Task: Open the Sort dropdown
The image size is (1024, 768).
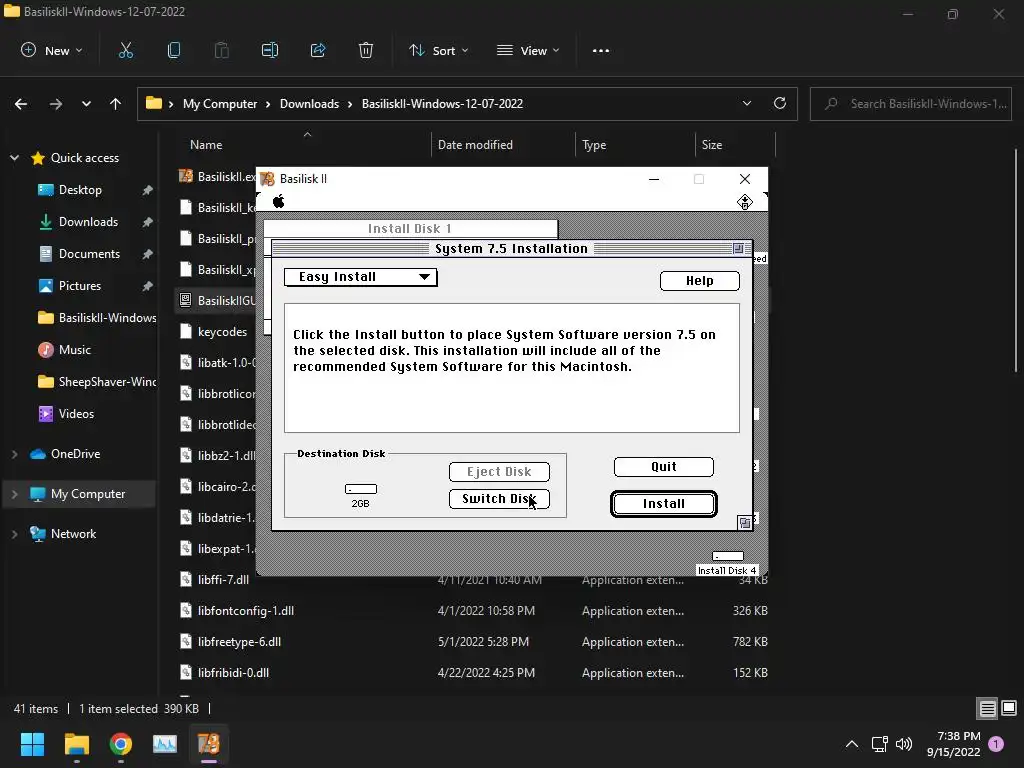Action: (438, 50)
